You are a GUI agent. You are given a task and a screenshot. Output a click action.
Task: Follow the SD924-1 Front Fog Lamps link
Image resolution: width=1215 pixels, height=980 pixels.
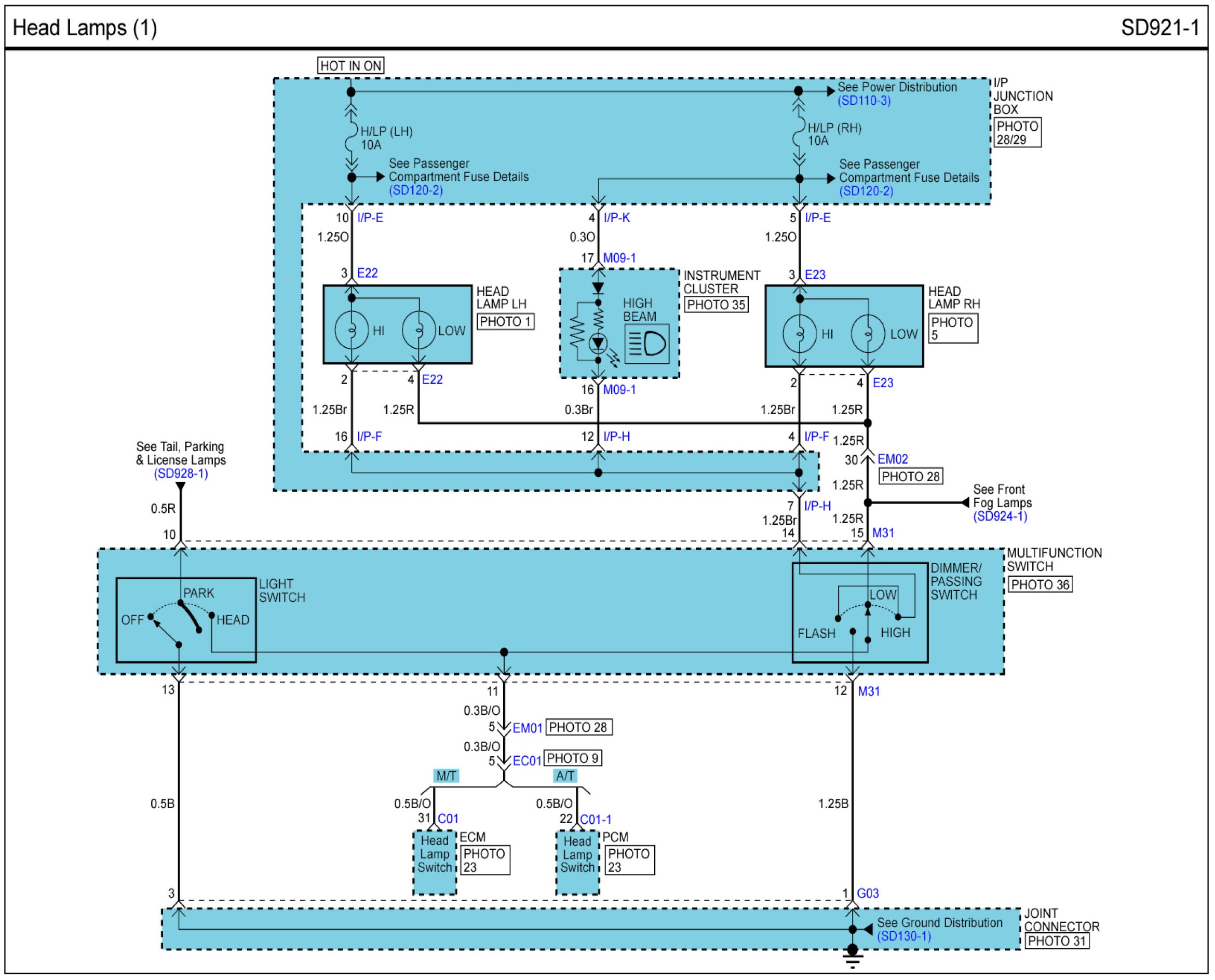1000,516
